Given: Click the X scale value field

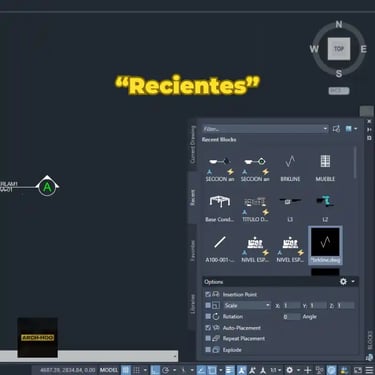Looking at the screenshot, I should (x=292, y=305).
